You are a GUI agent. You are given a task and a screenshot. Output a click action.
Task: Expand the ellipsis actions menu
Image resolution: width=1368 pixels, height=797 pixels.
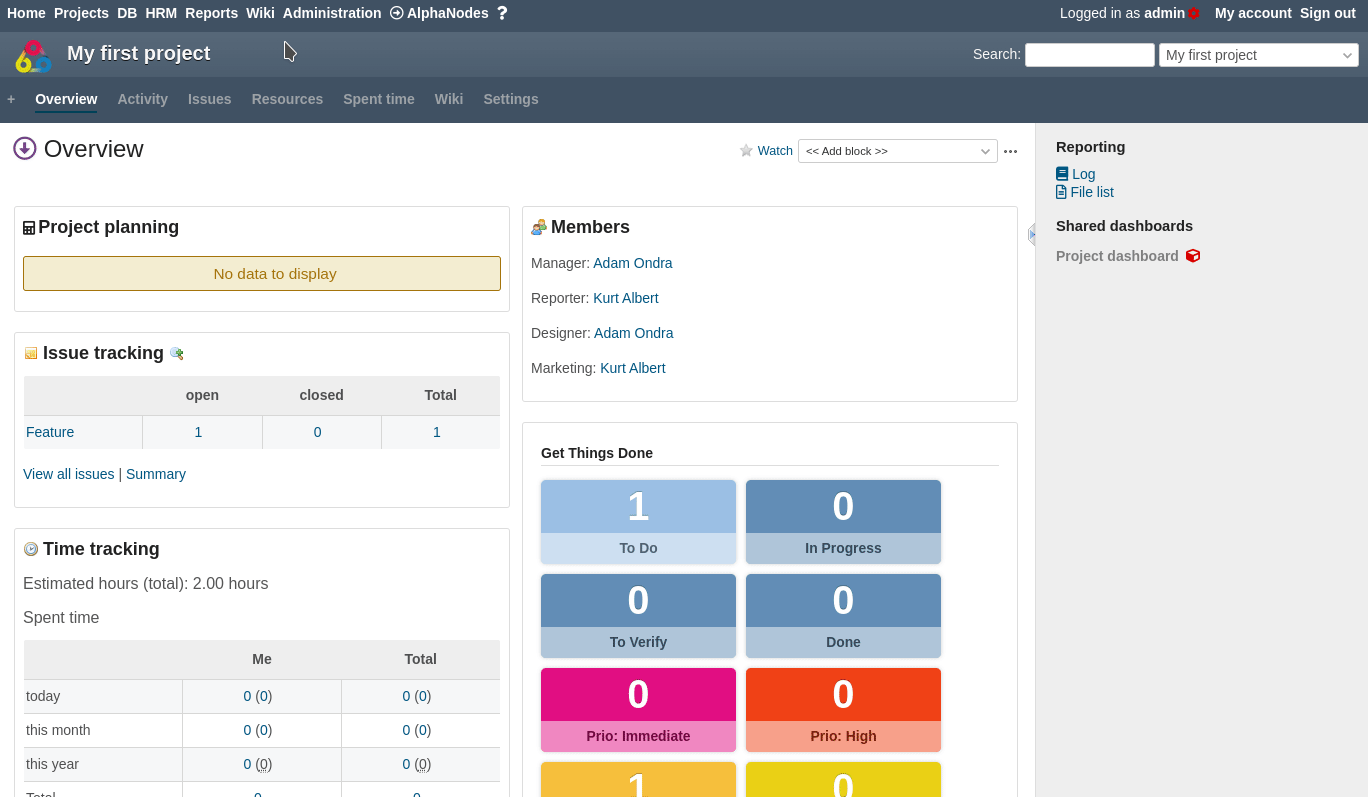1011,150
